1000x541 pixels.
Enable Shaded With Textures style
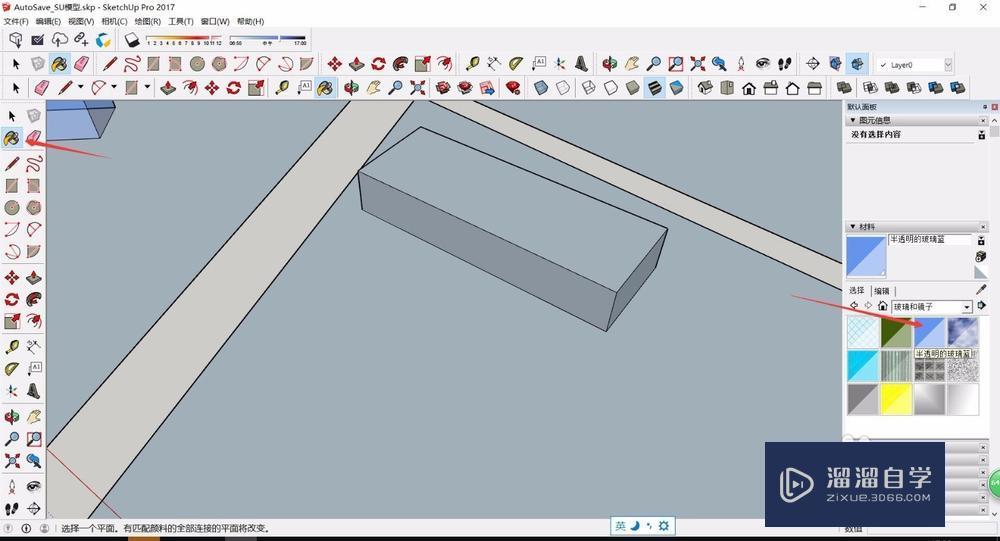coord(654,87)
